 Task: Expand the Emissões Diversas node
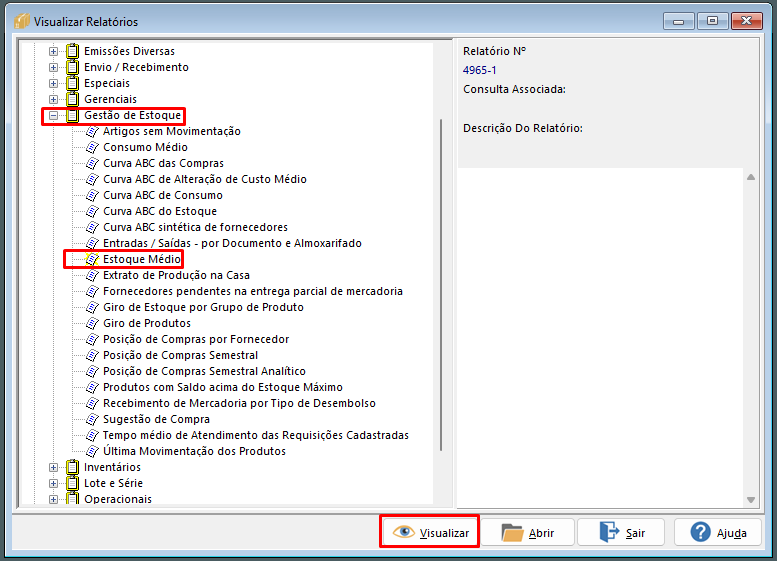pyautogui.click(x=54, y=51)
